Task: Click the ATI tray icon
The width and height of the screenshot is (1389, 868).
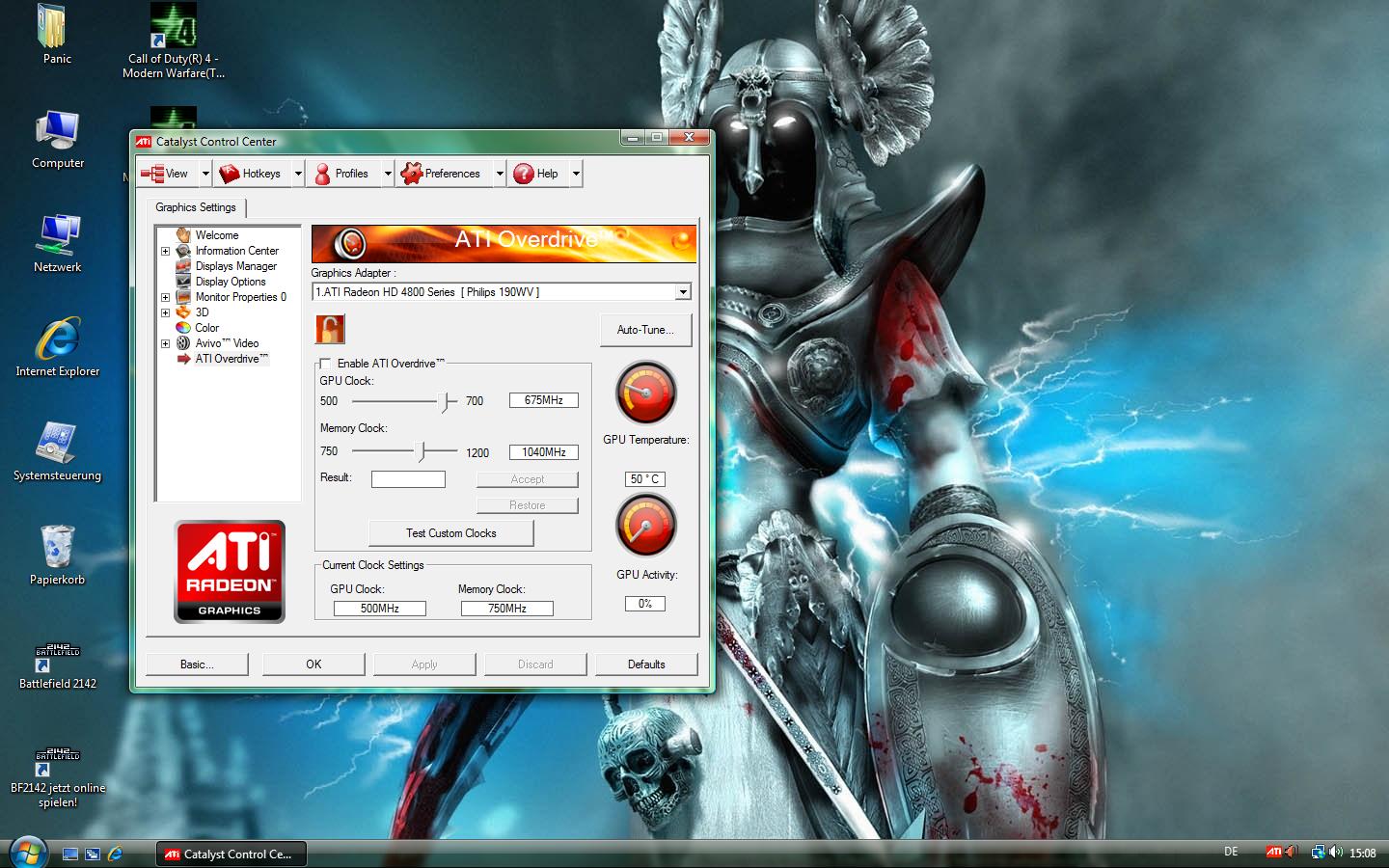Action: [x=1275, y=853]
